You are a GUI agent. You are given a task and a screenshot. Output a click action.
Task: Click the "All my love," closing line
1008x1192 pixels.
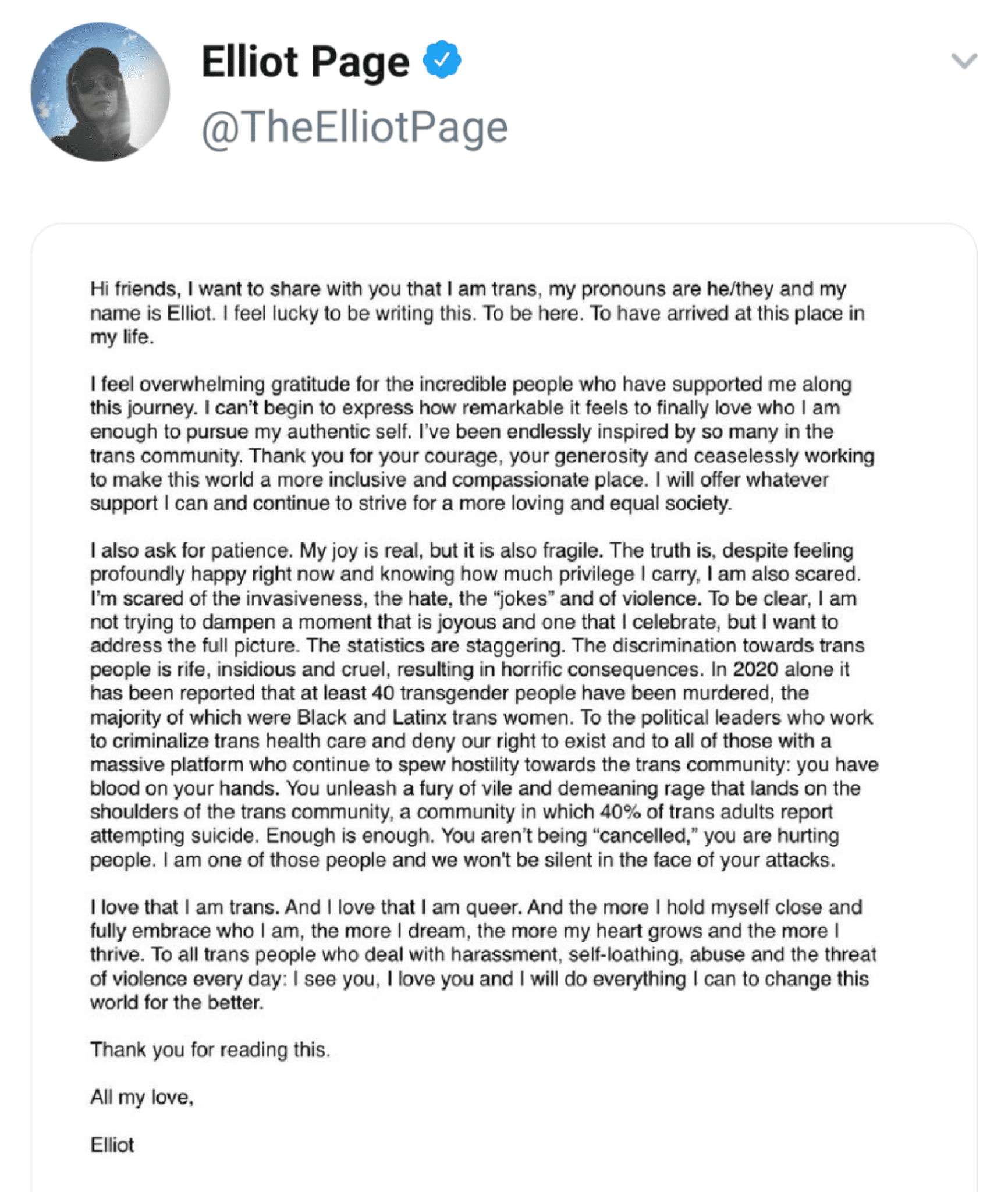pyautogui.click(x=141, y=1098)
